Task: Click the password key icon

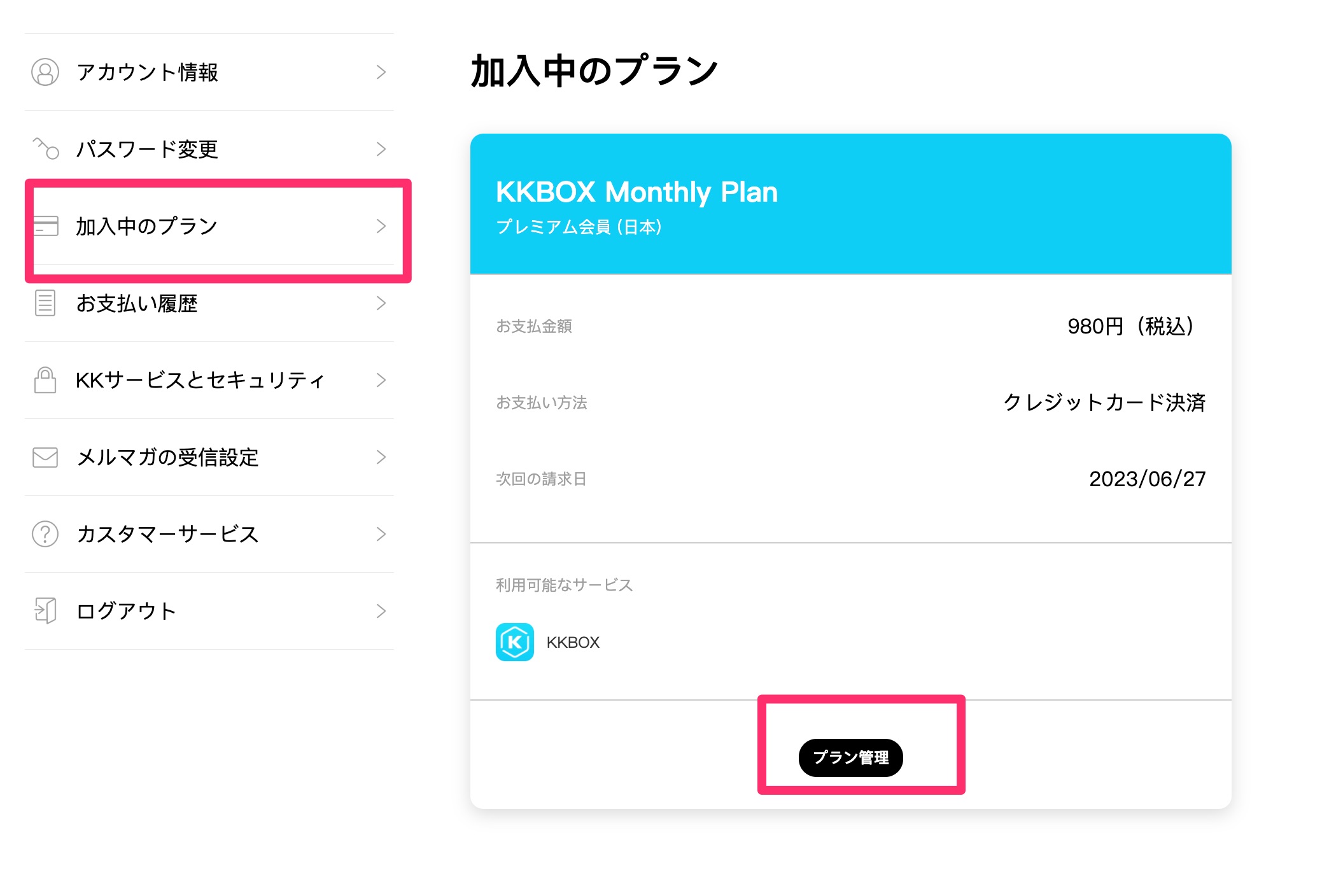Action: [x=46, y=148]
